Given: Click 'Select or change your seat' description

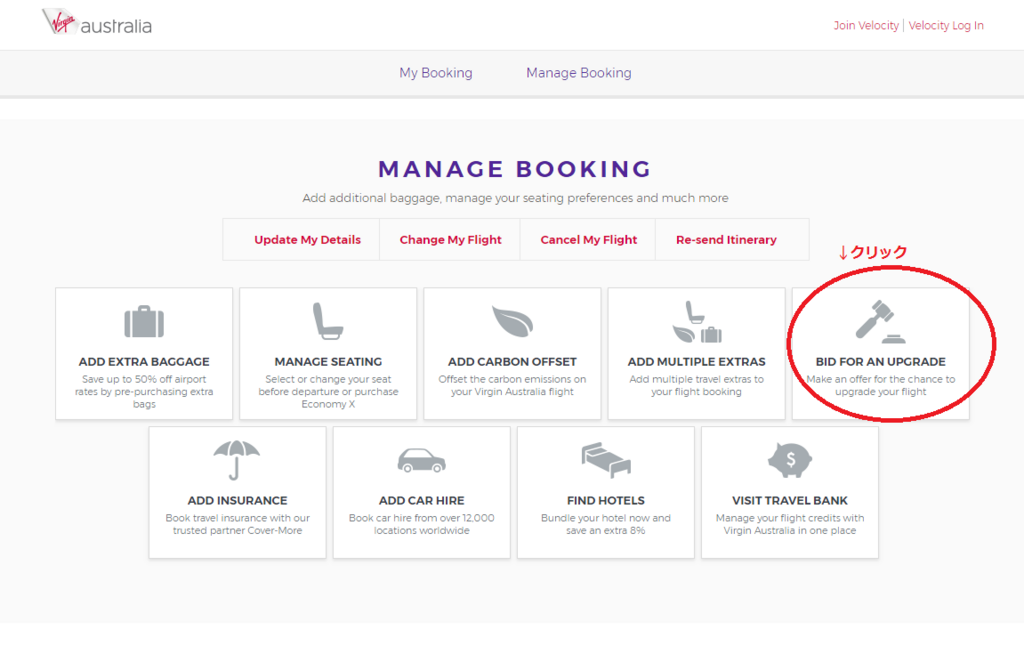Looking at the screenshot, I should point(328,391).
